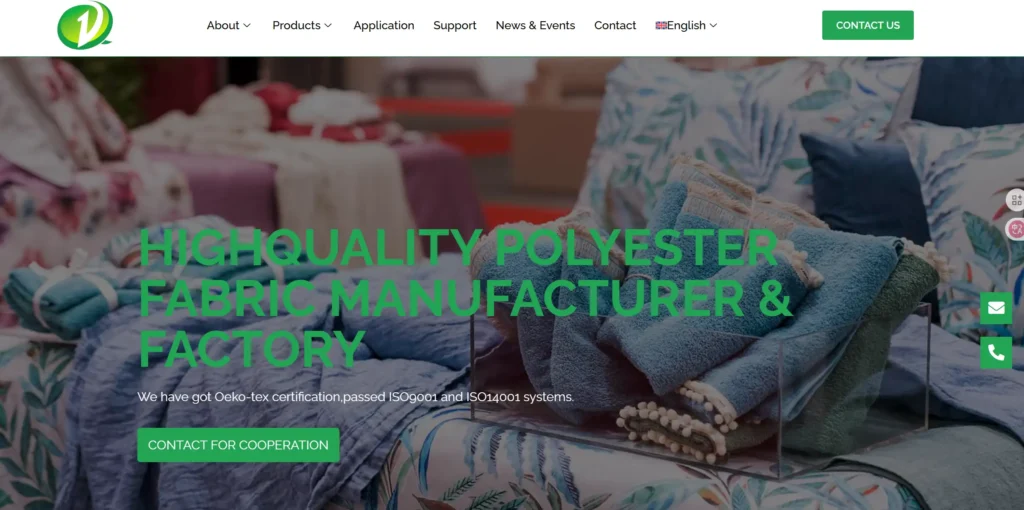The image size is (1024, 510).
Task: Open the email envelope side button
Action: tap(996, 308)
